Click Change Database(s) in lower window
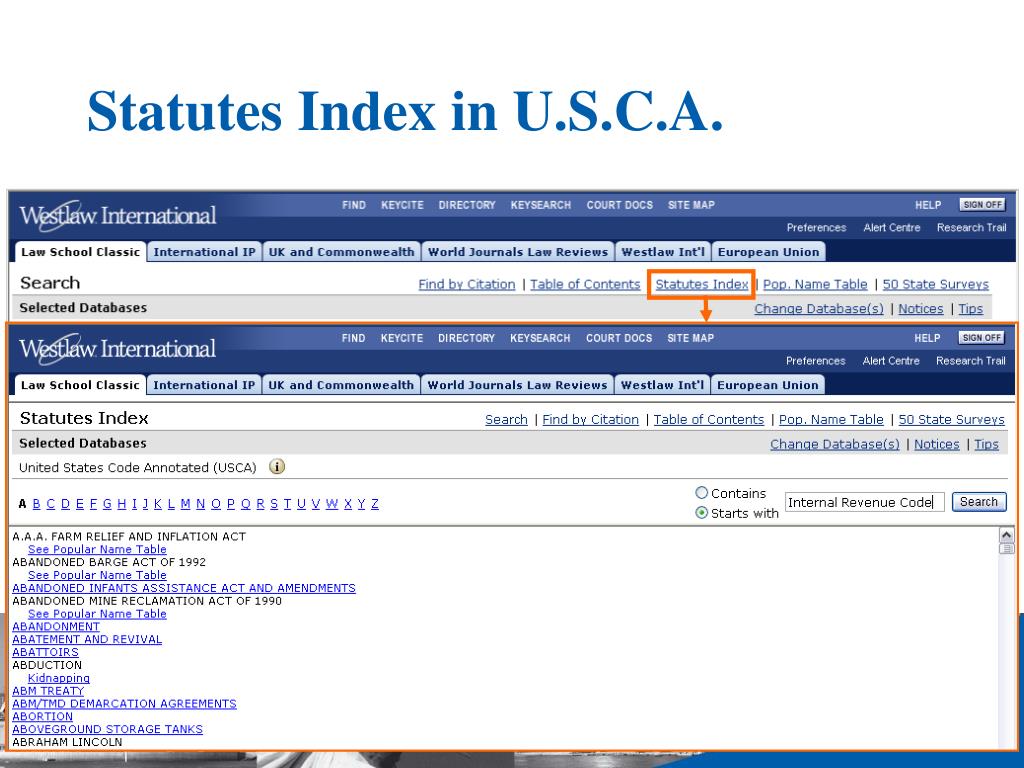 coord(835,445)
